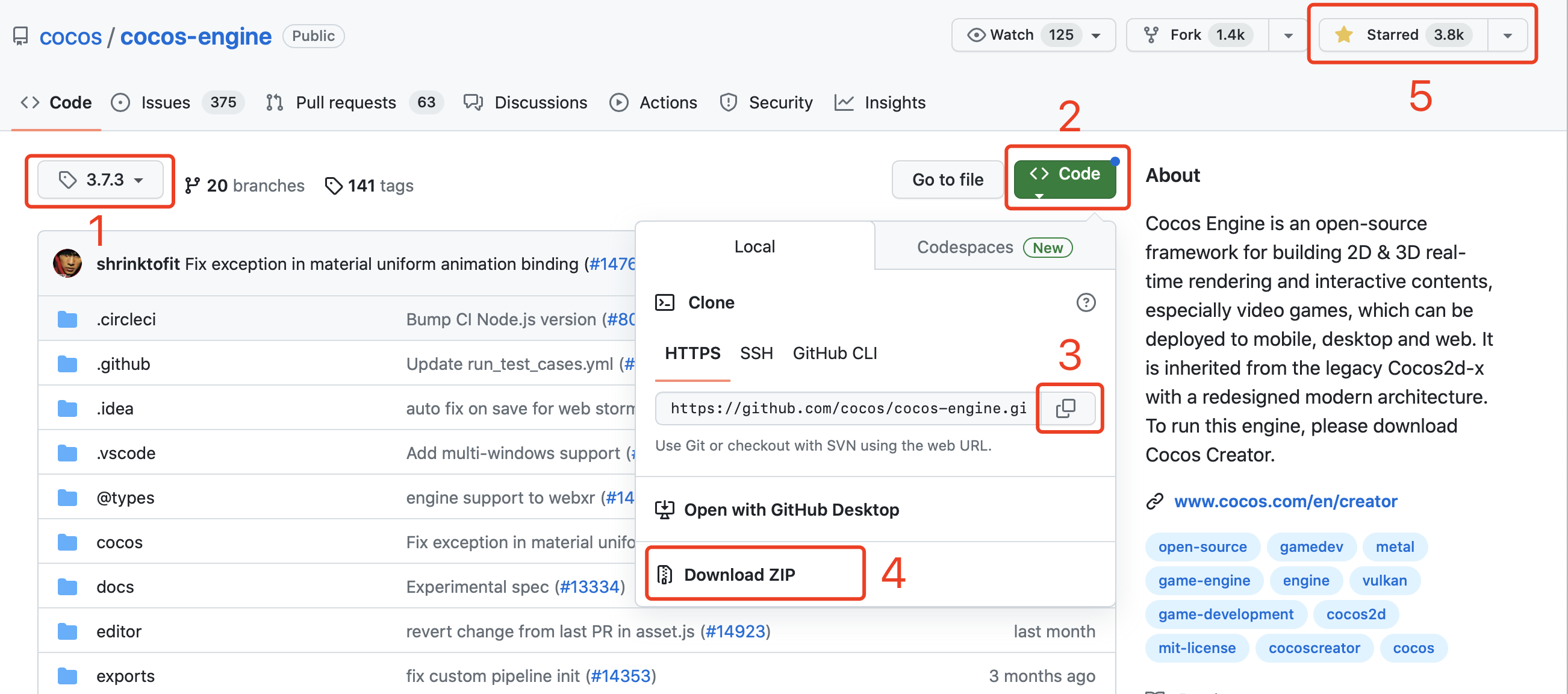Click the engine topic tag
This screenshot has width=1568, height=694.
1305,580
